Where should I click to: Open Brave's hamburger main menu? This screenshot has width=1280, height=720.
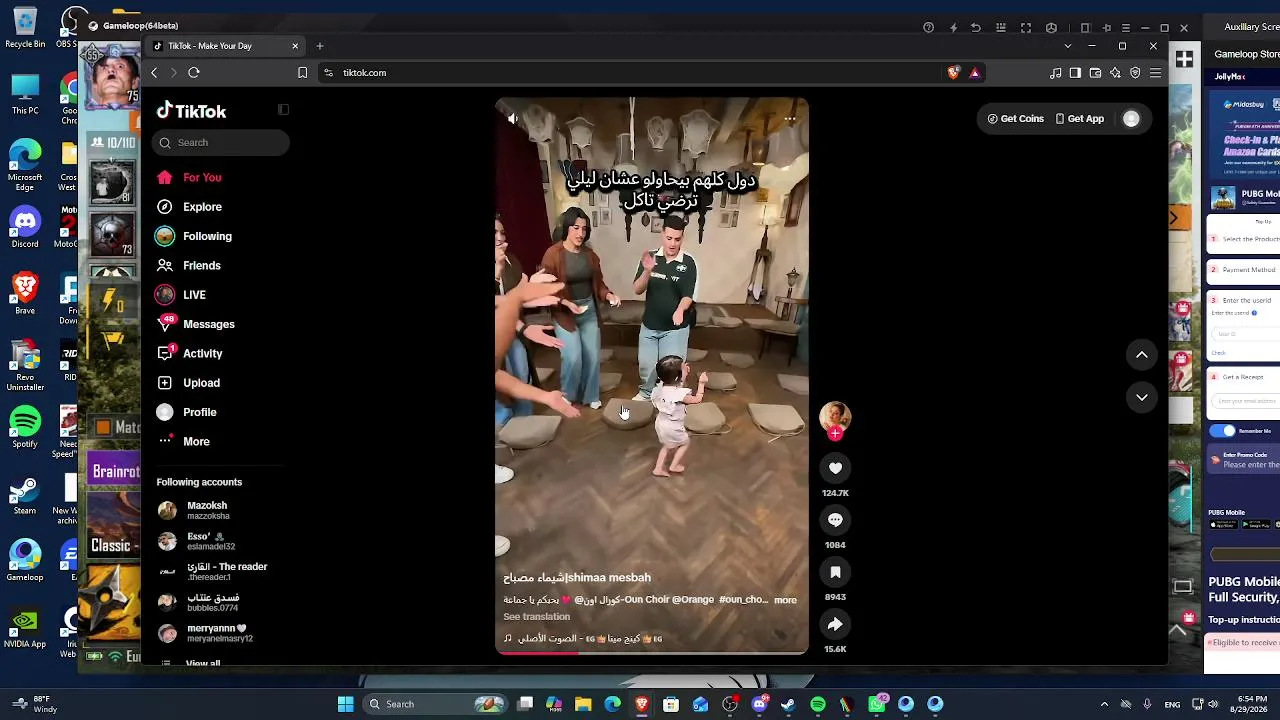[x=1155, y=73]
